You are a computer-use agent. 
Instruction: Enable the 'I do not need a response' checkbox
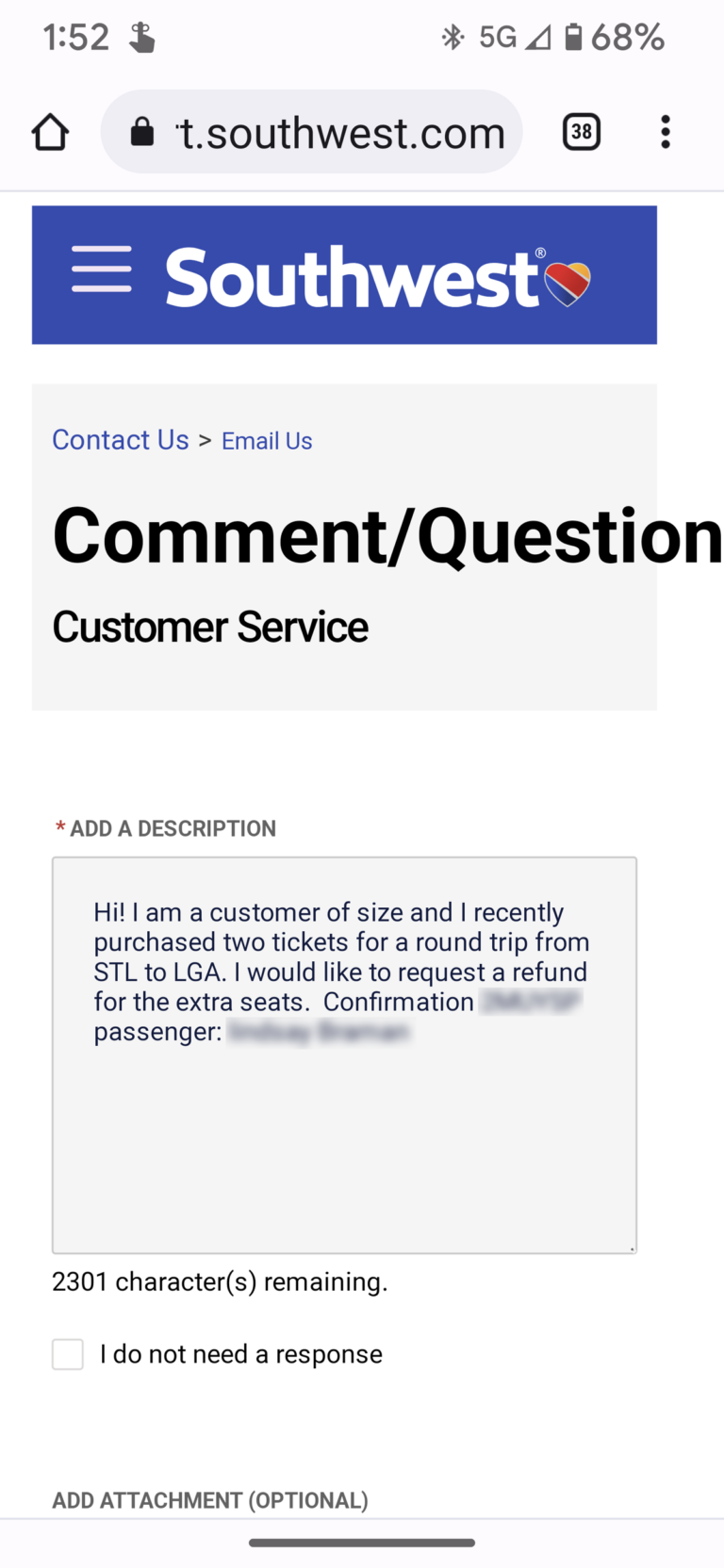tap(67, 1354)
